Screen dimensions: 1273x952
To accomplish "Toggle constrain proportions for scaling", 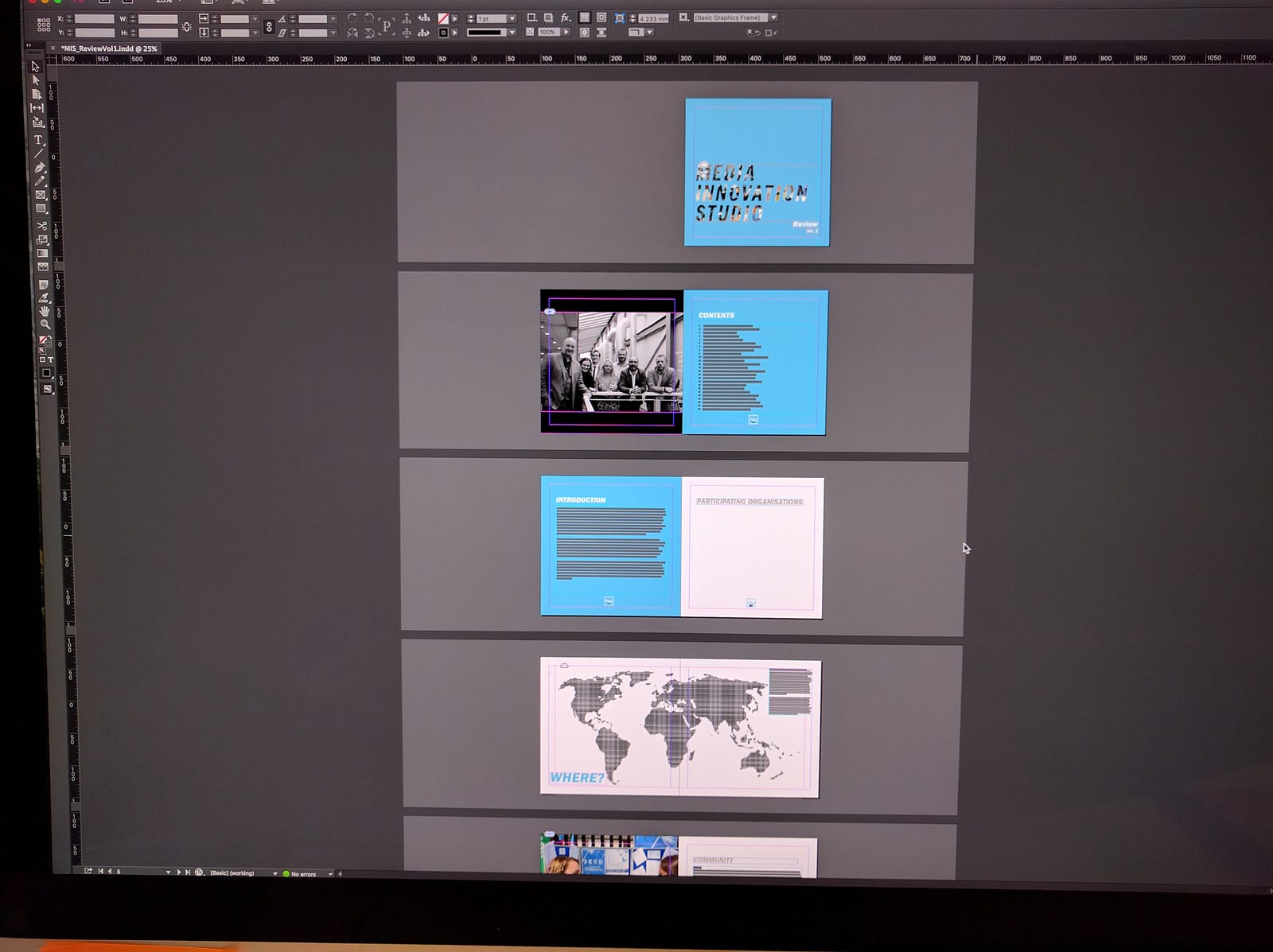I will [269, 27].
